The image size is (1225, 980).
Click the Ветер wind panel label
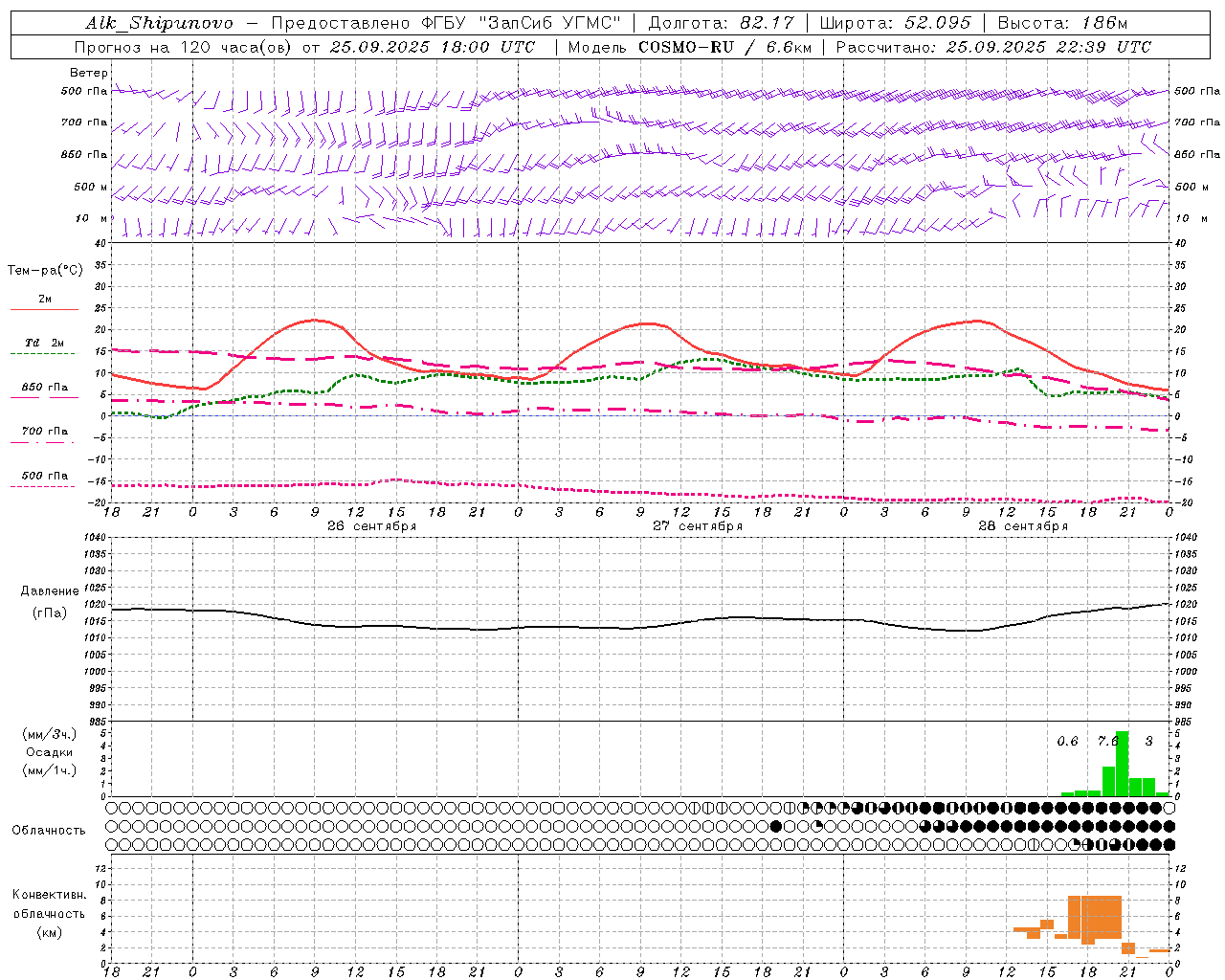(89, 73)
